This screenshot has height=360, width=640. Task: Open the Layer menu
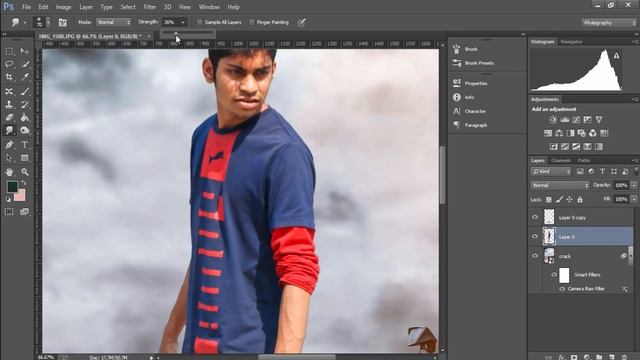click(x=86, y=7)
